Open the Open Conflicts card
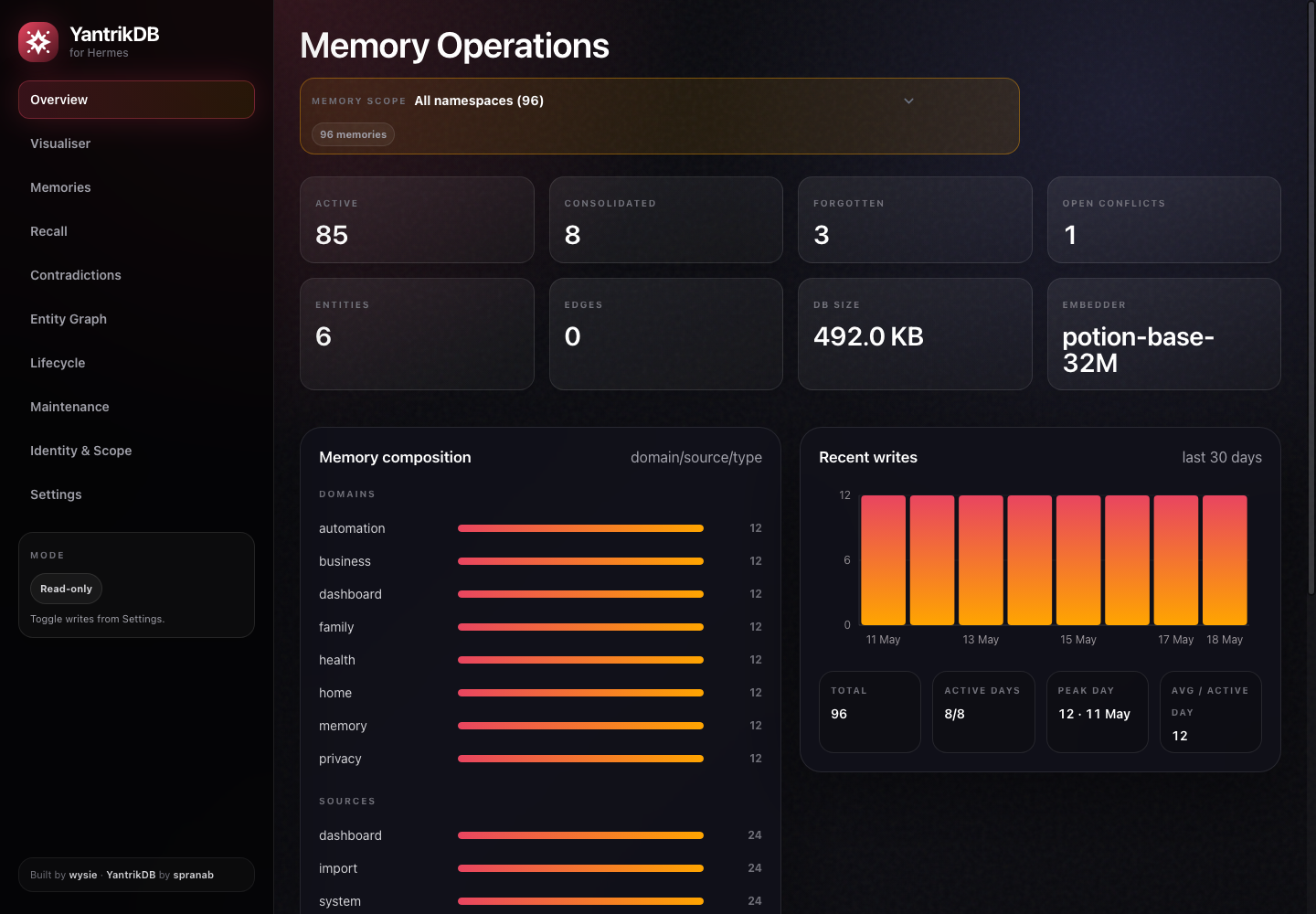Image resolution: width=1316 pixels, height=914 pixels. point(1164,220)
